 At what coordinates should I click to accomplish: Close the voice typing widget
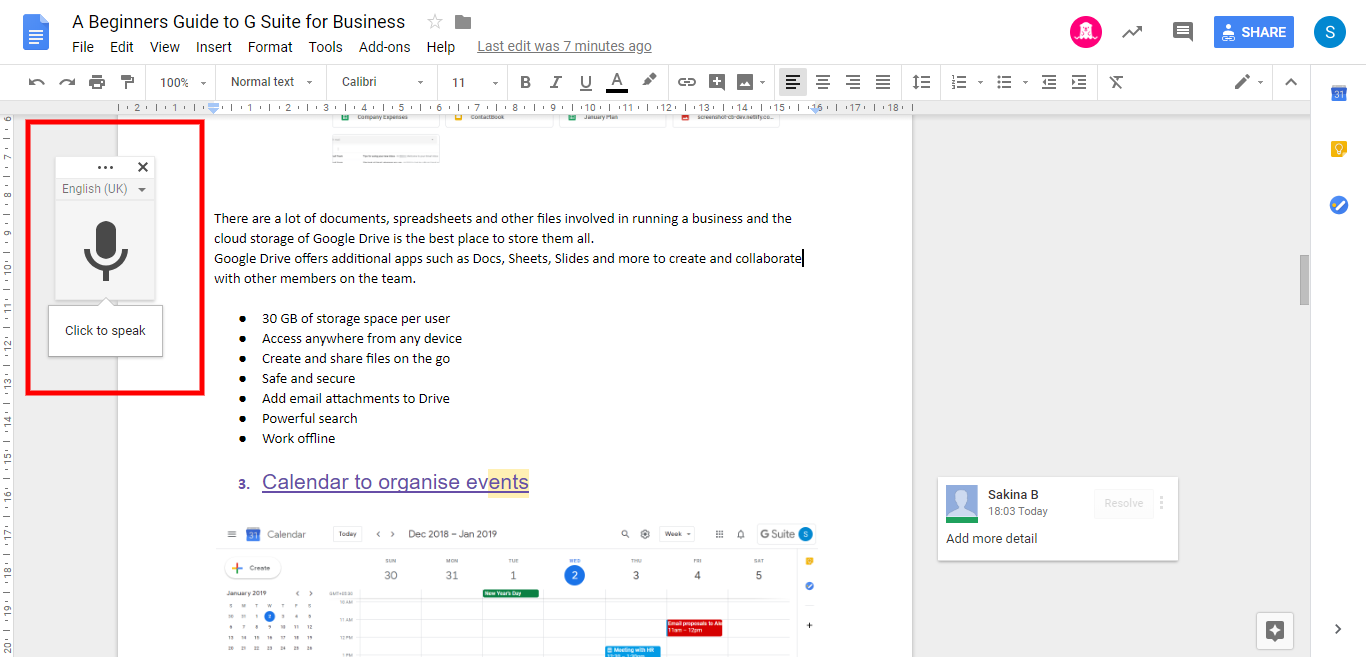pos(143,167)
